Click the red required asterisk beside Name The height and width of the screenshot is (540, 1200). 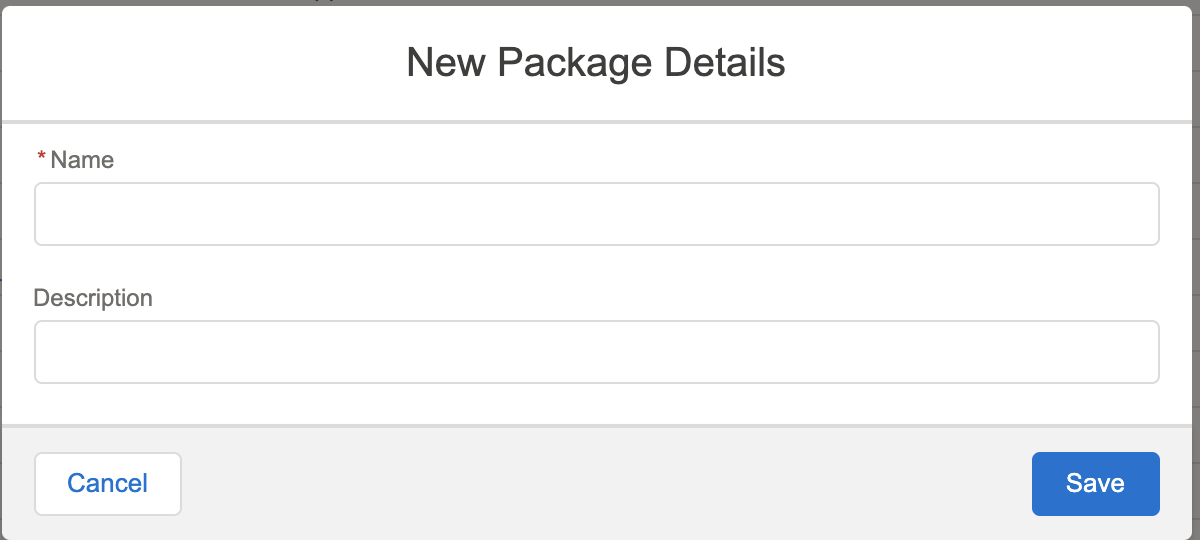coord(42,158)
